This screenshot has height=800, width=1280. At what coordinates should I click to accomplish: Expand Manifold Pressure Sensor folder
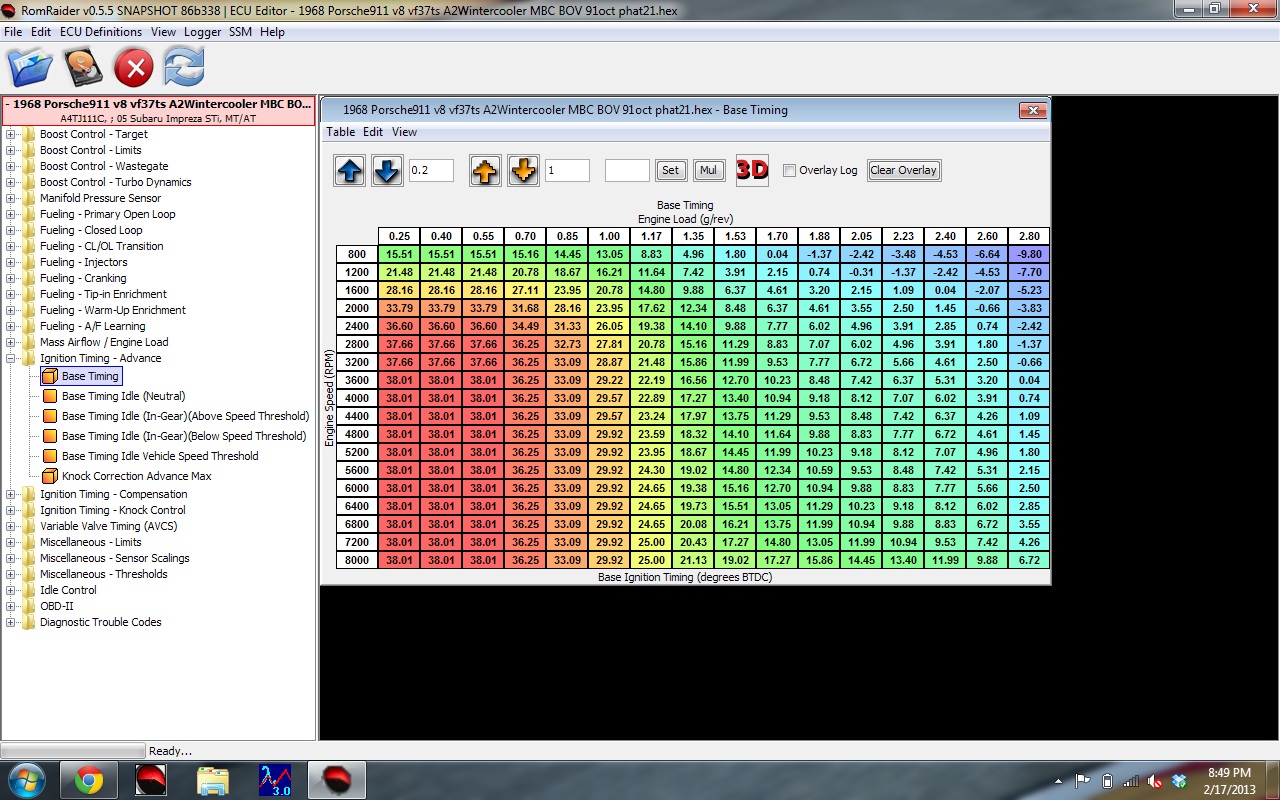[11, 198]
